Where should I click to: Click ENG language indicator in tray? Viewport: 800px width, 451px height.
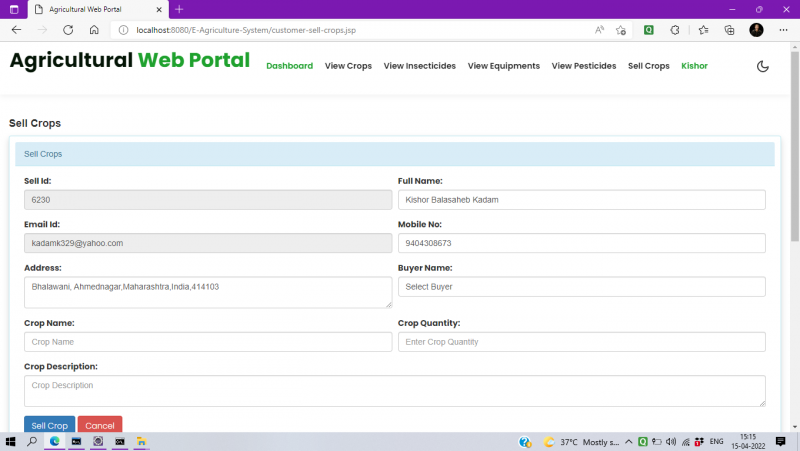click(x=716, y=442)
